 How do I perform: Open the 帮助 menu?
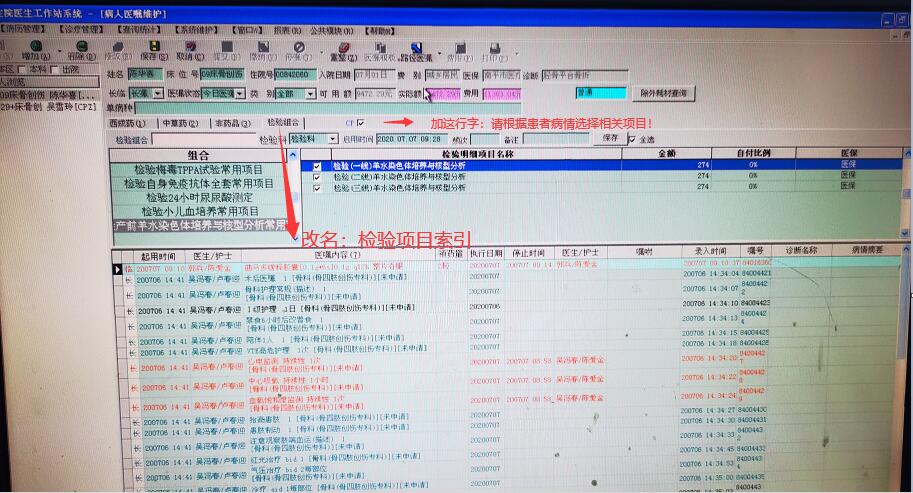coord(380,31)
